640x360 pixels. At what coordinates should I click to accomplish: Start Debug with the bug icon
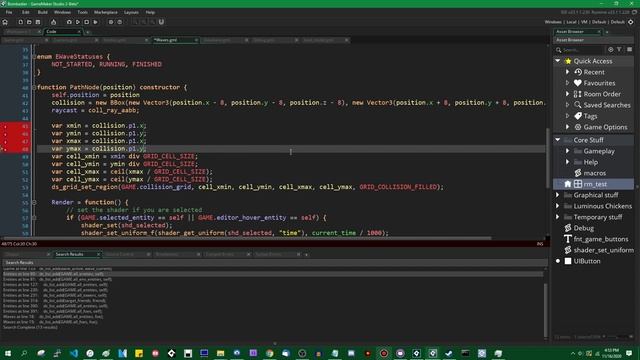pos(69,22)
